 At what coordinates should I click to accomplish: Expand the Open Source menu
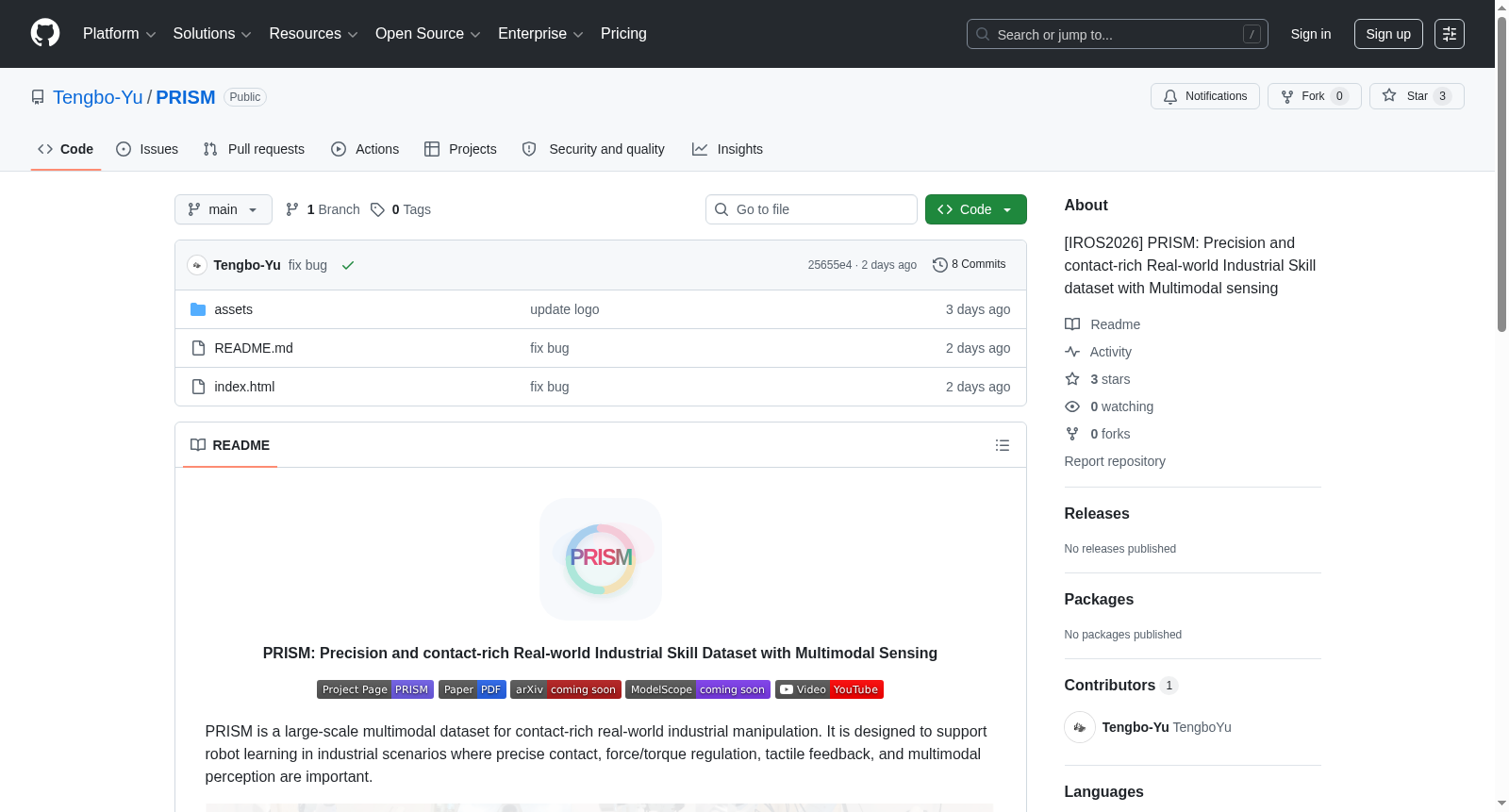(x=428, y=34)
